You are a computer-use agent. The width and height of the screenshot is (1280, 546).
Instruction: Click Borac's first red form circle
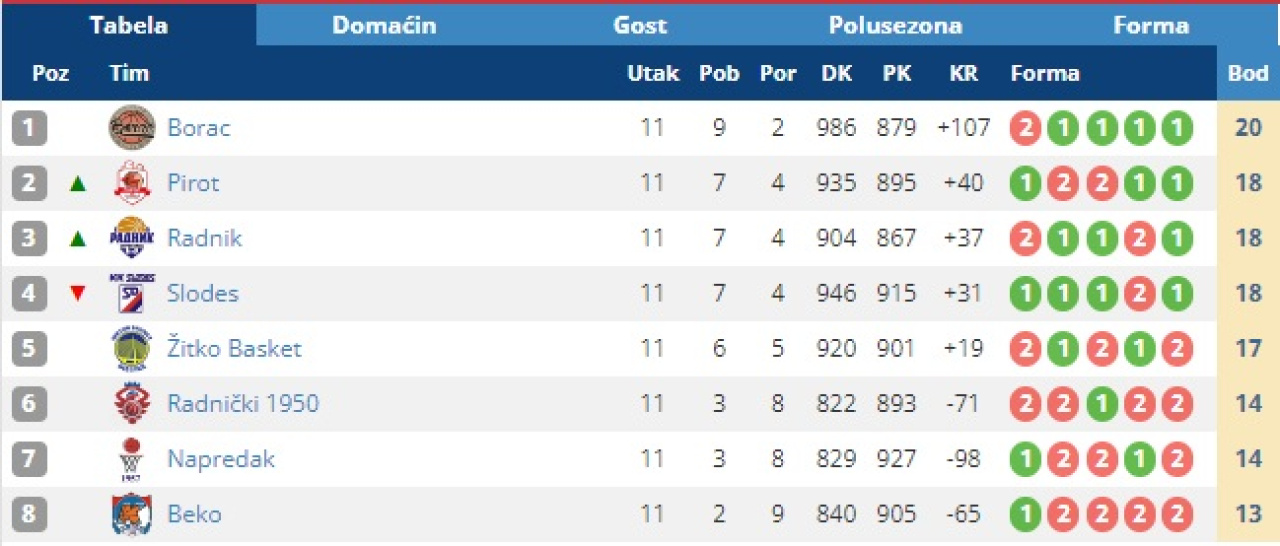[1025, 128]
